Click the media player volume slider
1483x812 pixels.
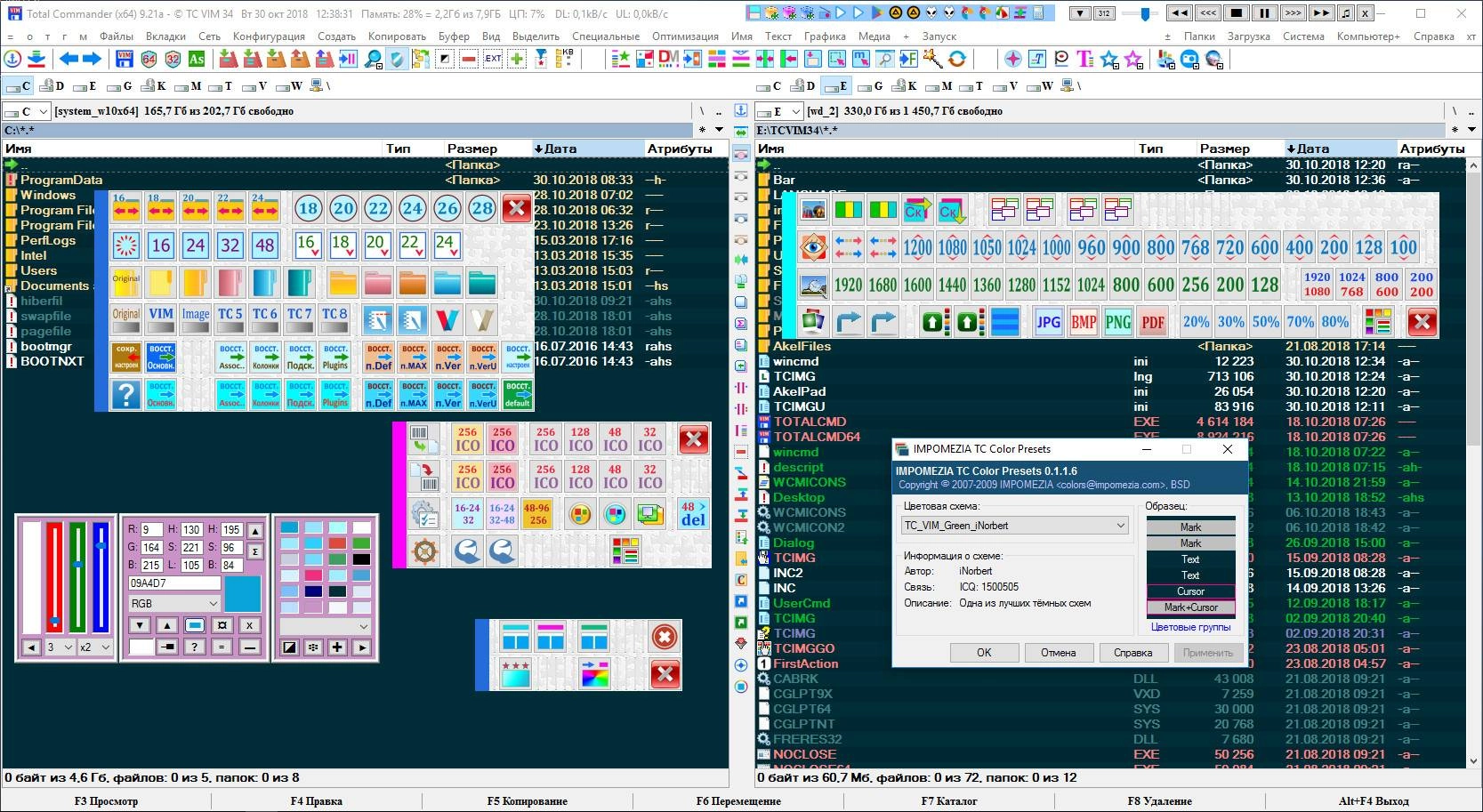(1139, 13)
